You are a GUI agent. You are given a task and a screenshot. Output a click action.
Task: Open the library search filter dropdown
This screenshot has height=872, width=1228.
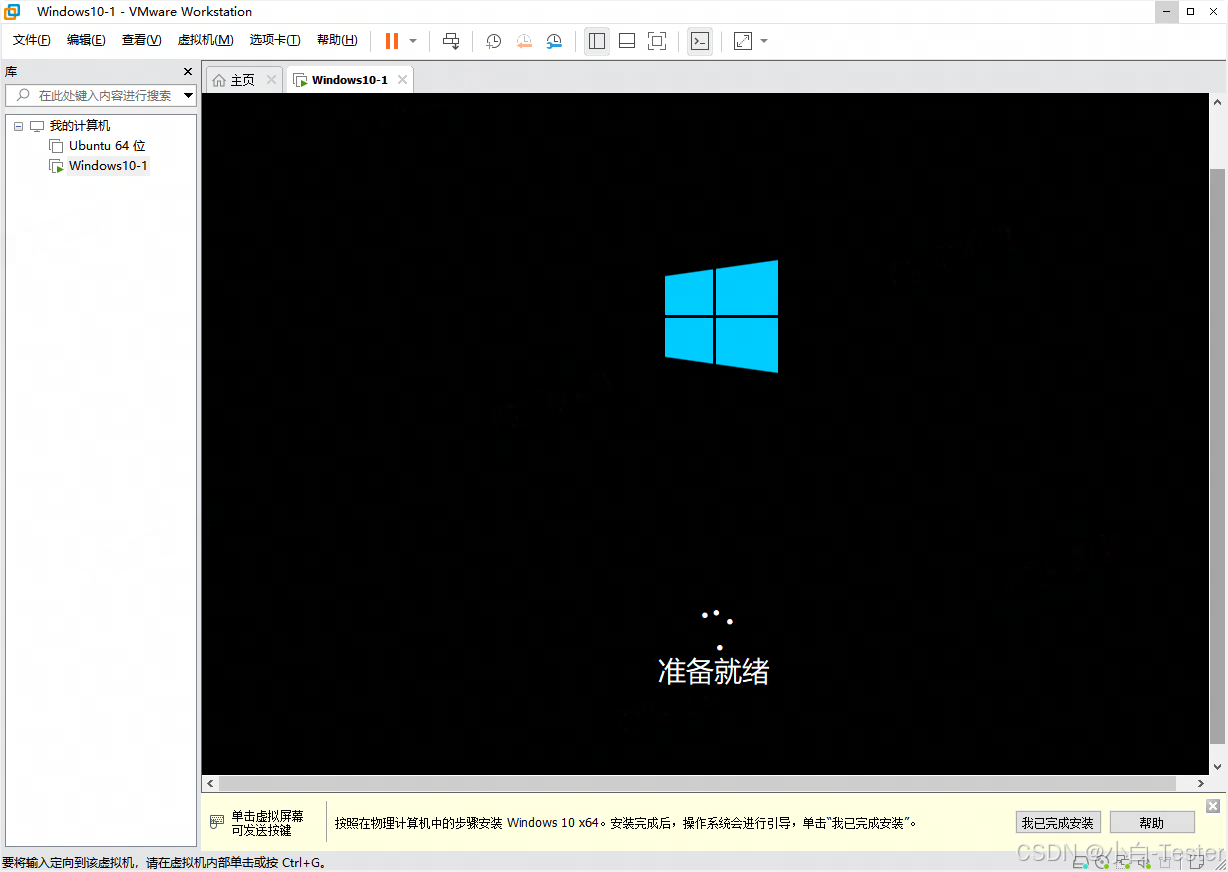tap(188, 96)
